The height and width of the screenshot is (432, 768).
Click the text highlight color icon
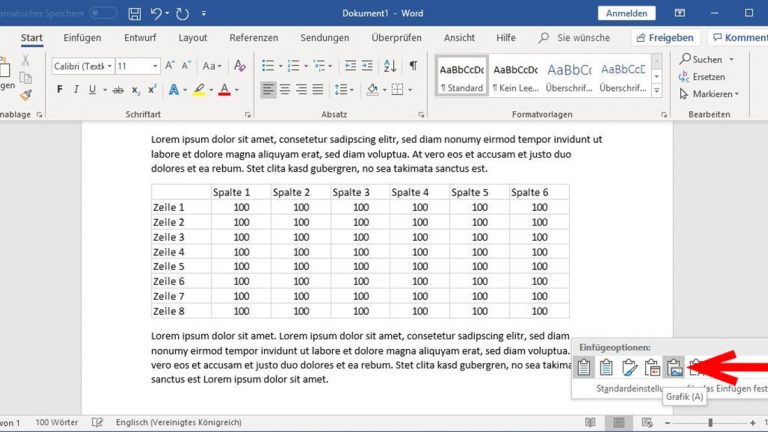(198, 89)
